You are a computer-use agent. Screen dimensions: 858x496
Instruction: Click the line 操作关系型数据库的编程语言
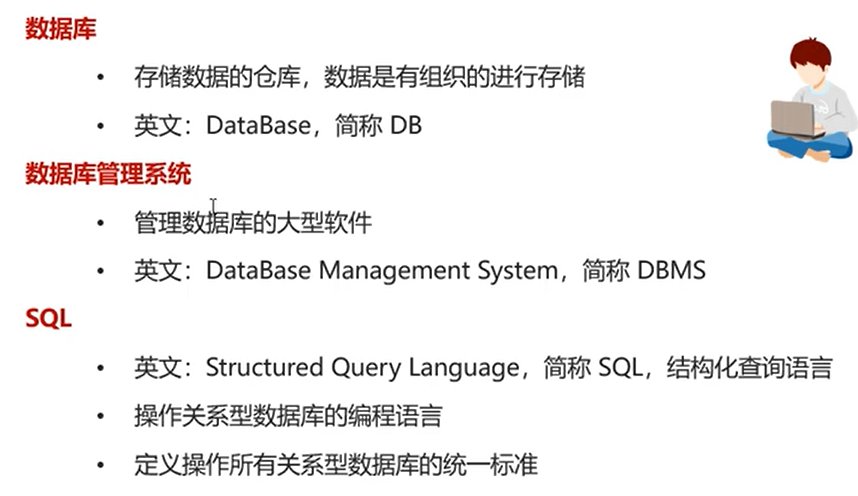[x=288, y=416]
